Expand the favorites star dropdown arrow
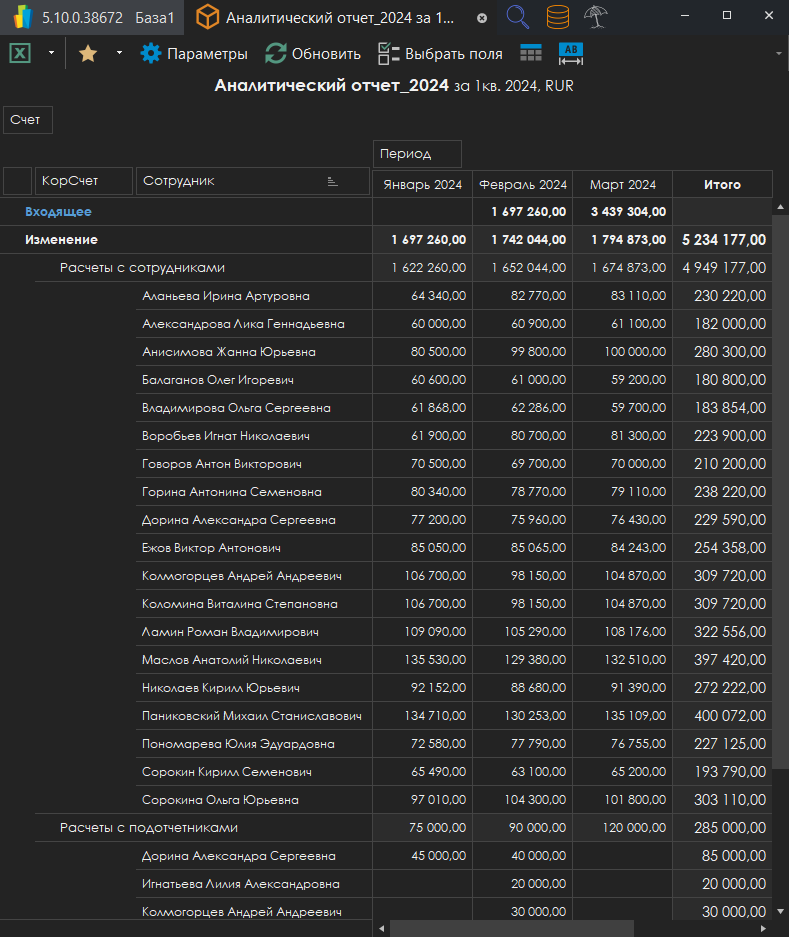The image size is (789, 937). [119, 54]
